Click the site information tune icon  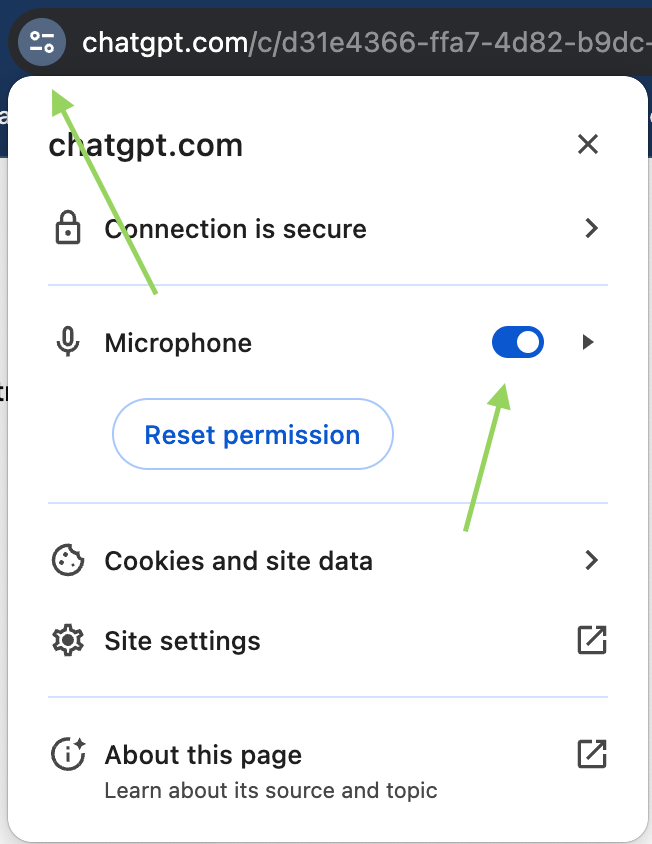(x=42, y=42)
